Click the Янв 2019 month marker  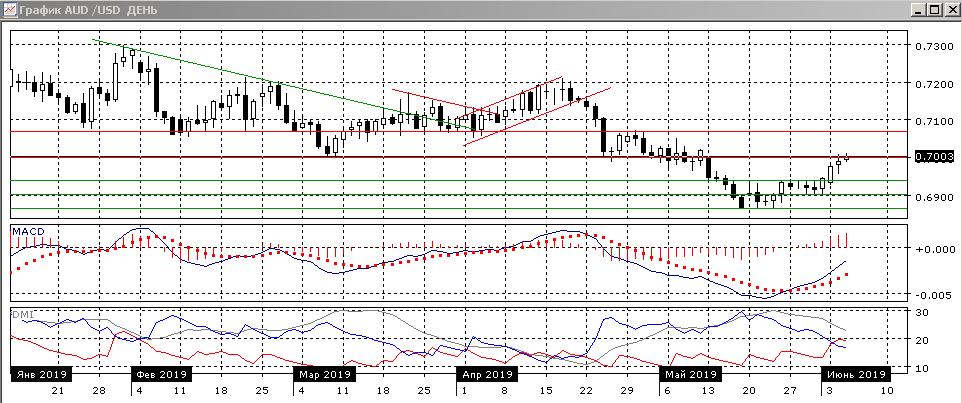click(37, 374)
